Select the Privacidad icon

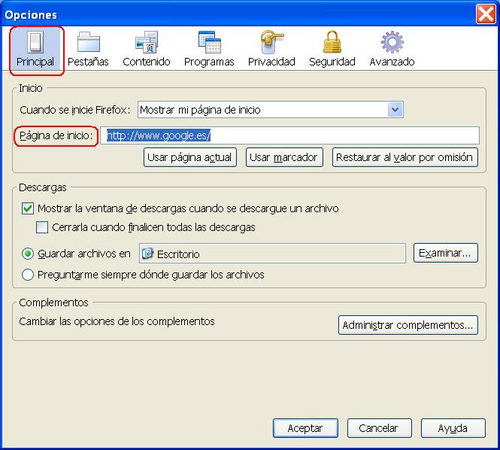coord(272,42)
